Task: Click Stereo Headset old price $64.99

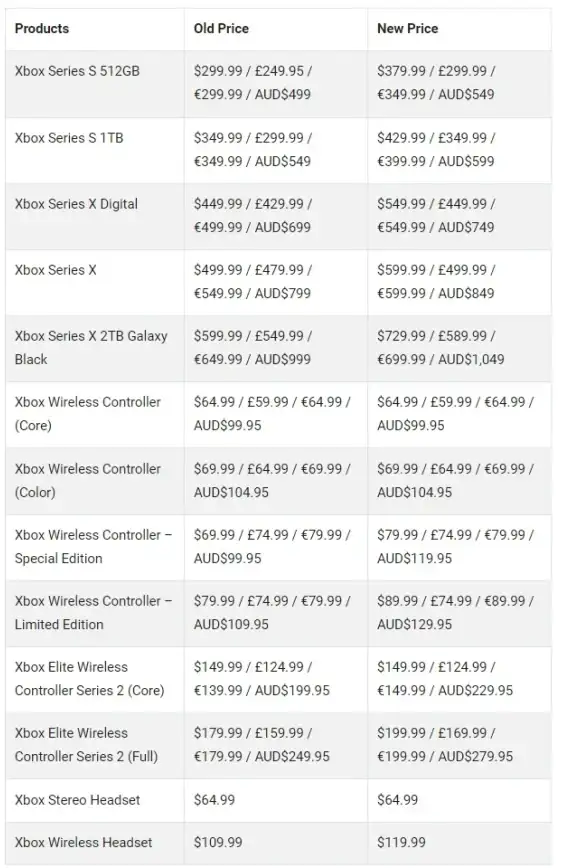Action: point(214,800)
